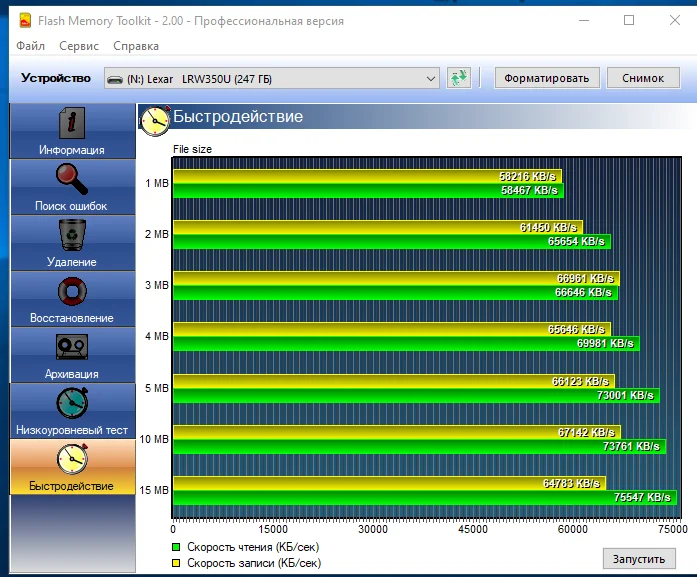Viewport: 697px width, 577px height.
Task: Click the 58467 KB/s read bar value
Action: pos(529,190)
